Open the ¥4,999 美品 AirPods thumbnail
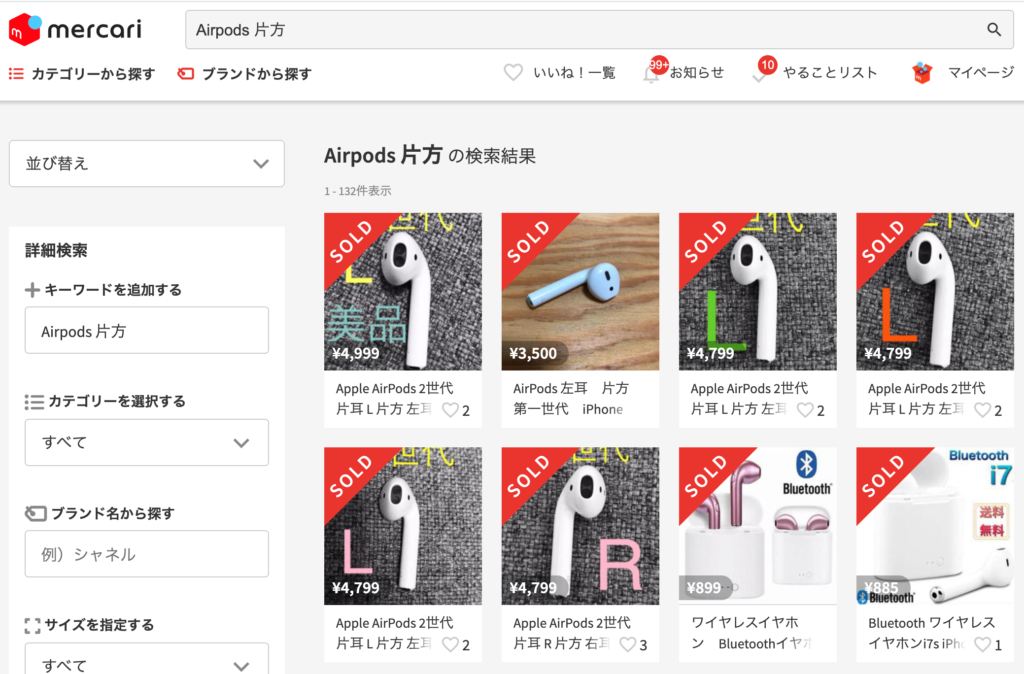Viewport: 1024px width, 674px height. [x=403, y=292]
